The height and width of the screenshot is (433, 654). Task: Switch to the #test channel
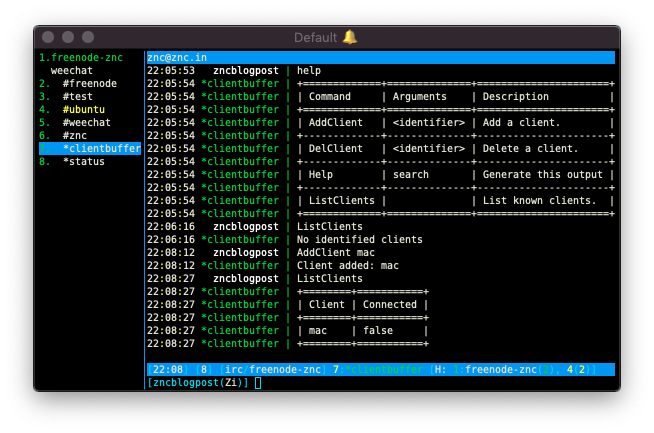pos(66,96)
